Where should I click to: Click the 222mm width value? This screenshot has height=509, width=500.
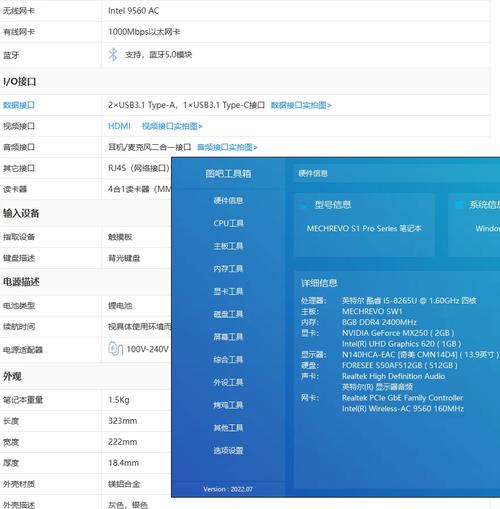122,442
